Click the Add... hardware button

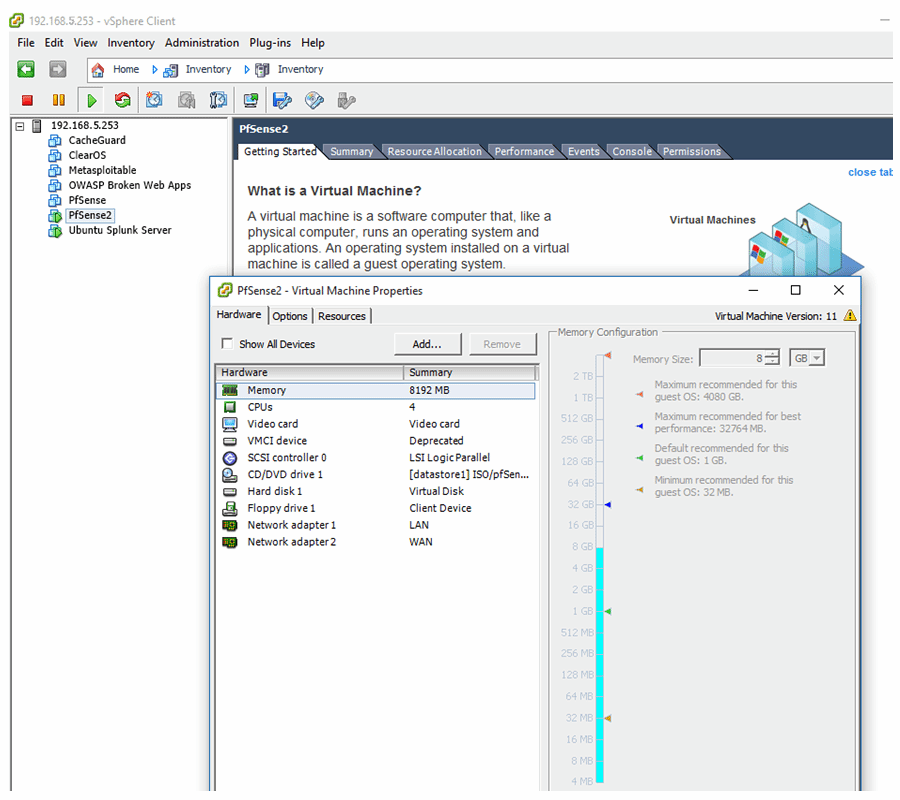tap(427, 344)
